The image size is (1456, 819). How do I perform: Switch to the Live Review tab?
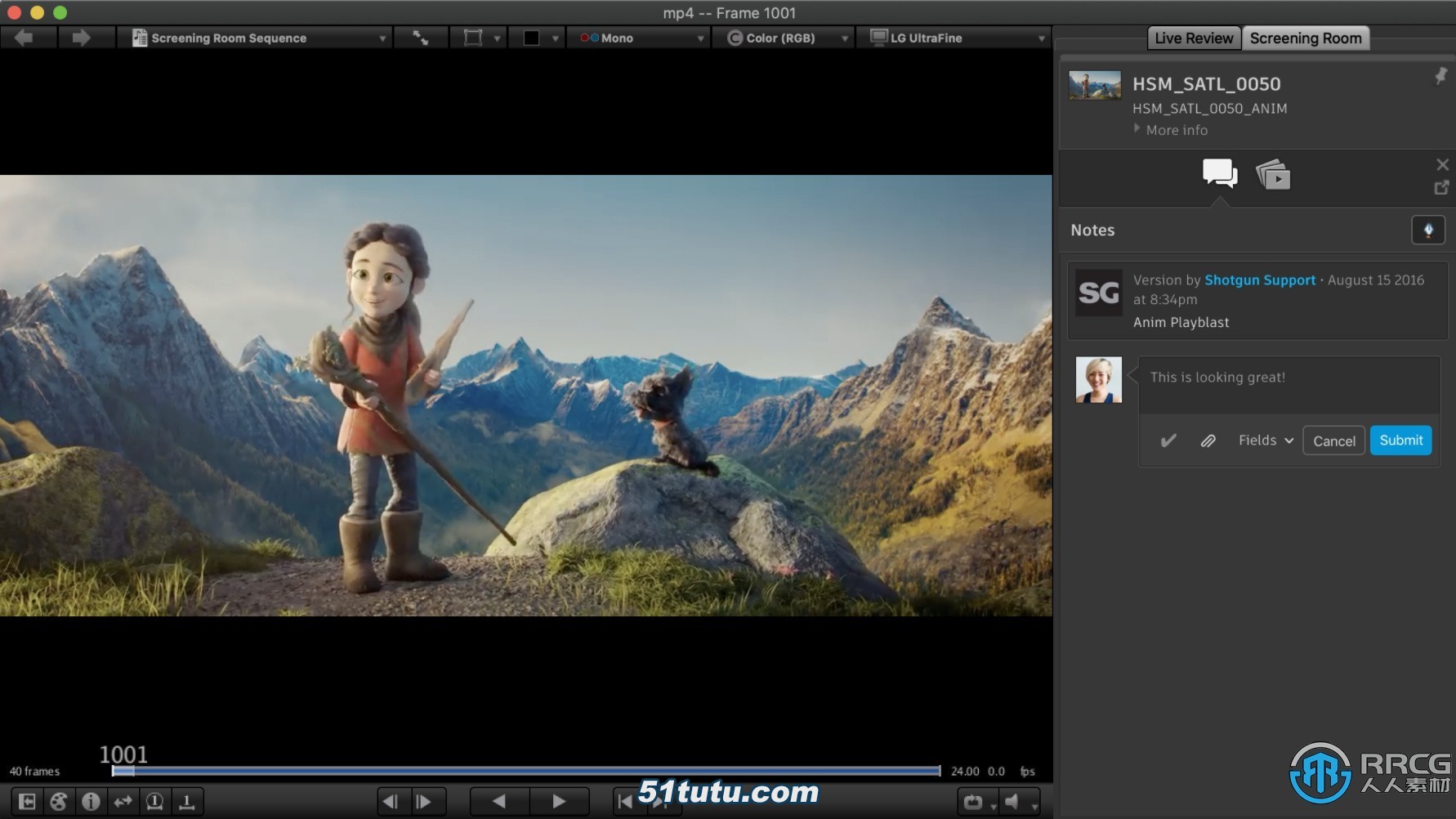pos(1194,38)
